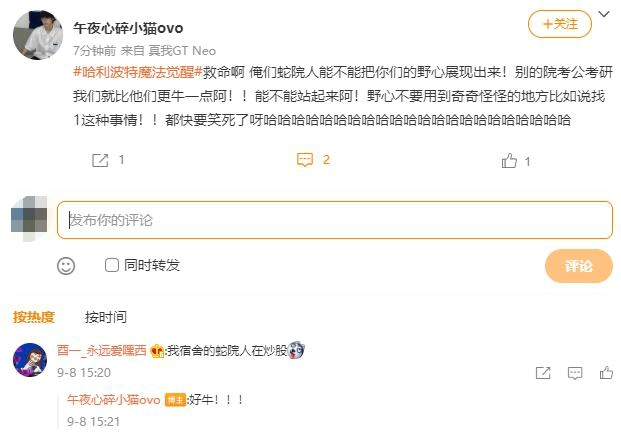
Task: Open the emoji picker smiley icon
Action: (x=66, y=266)
